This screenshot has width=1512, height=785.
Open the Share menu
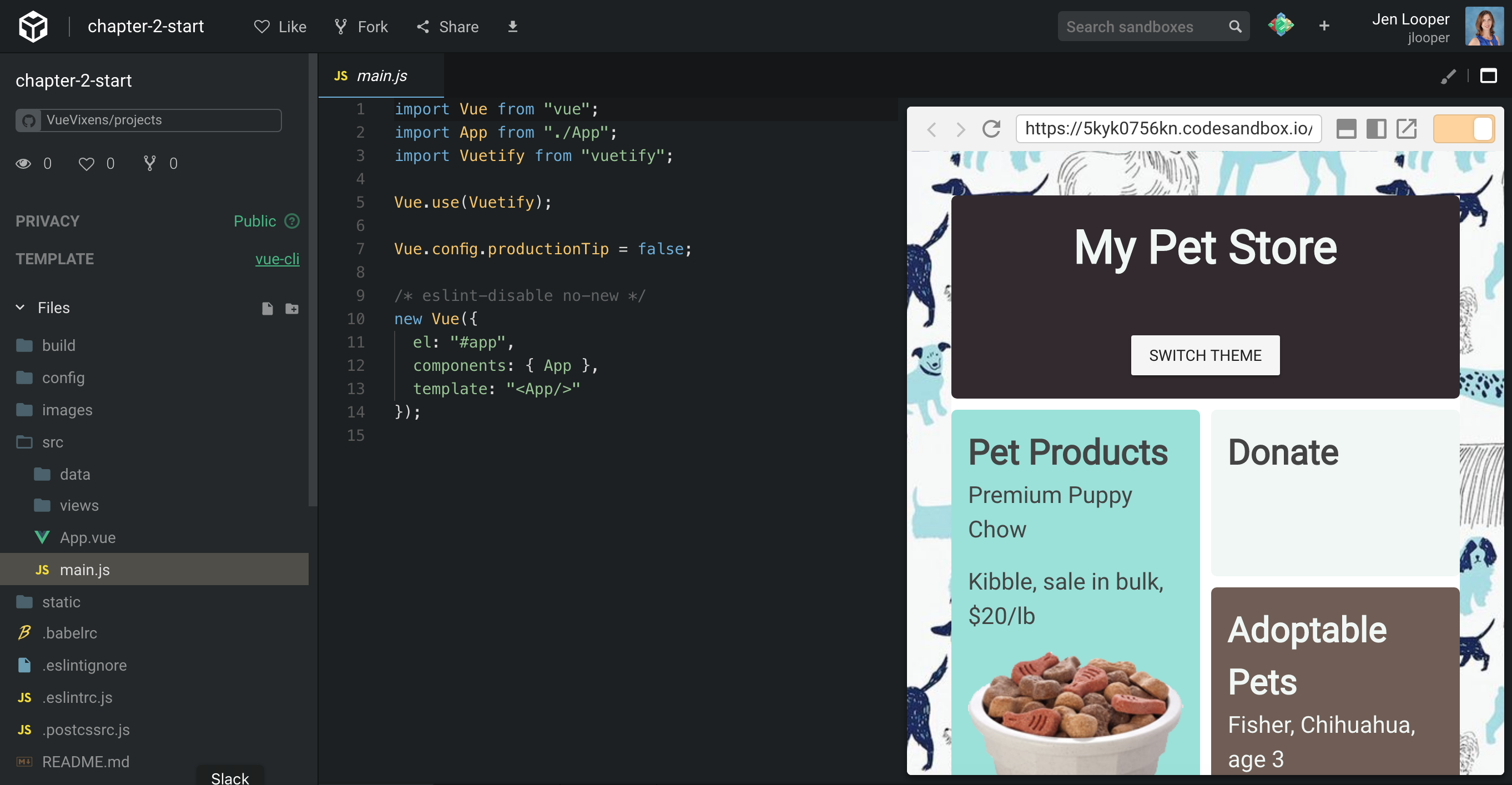(x=448, y=27)
